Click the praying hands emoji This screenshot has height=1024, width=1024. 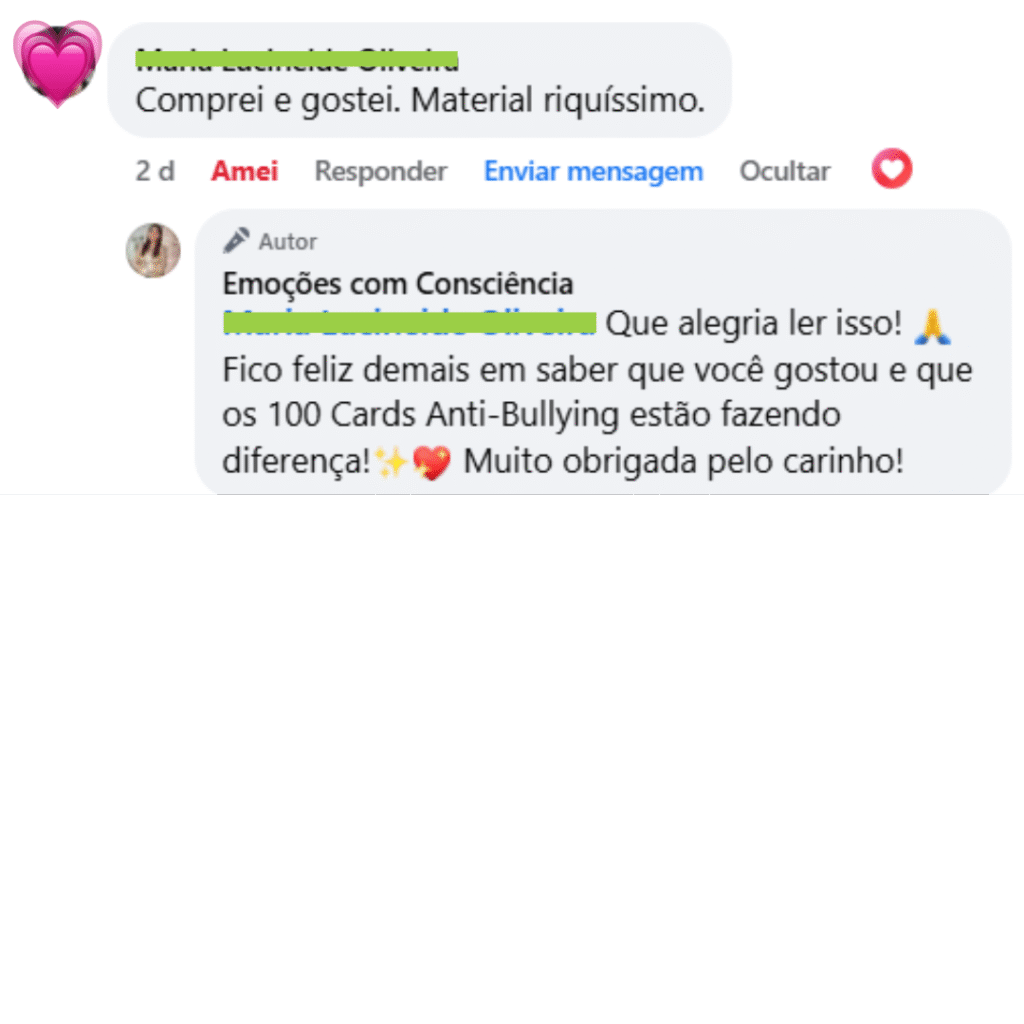point(932,326)
